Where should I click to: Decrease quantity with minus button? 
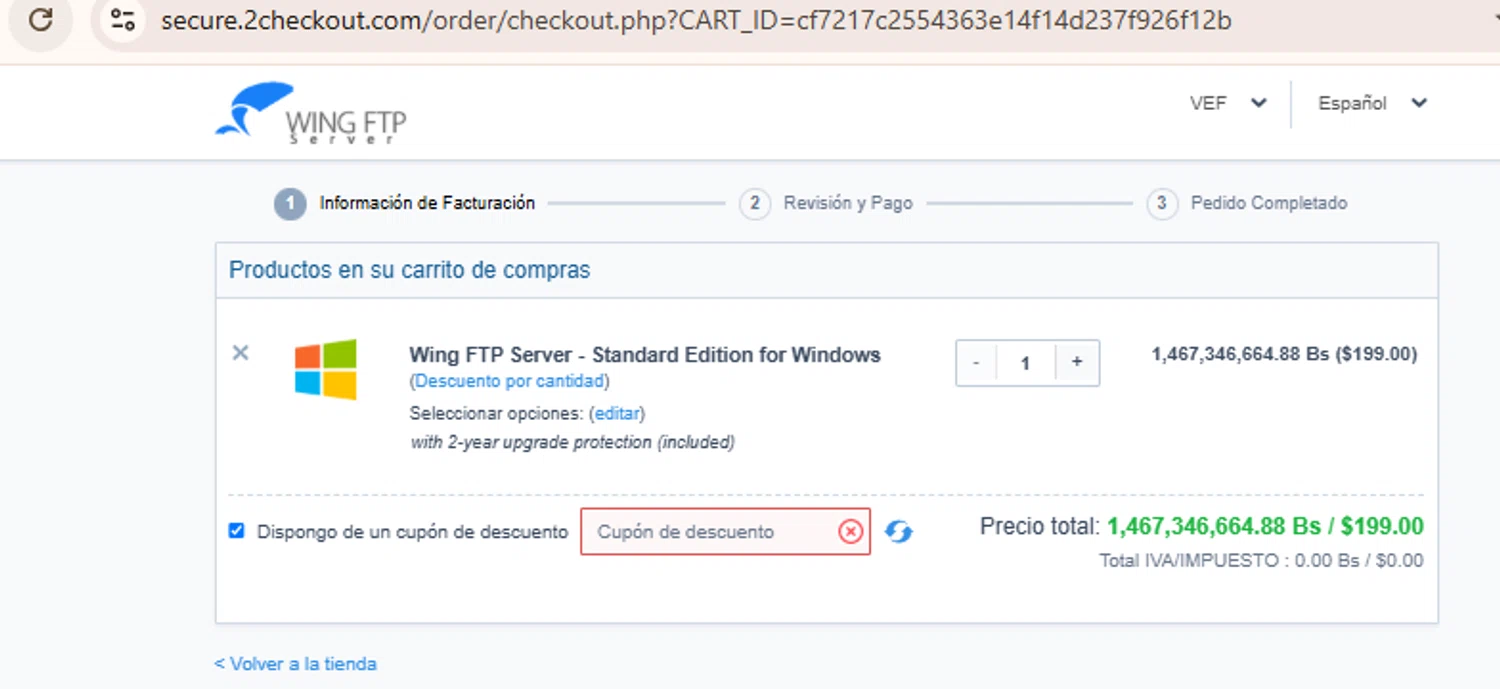pos(976,363)
